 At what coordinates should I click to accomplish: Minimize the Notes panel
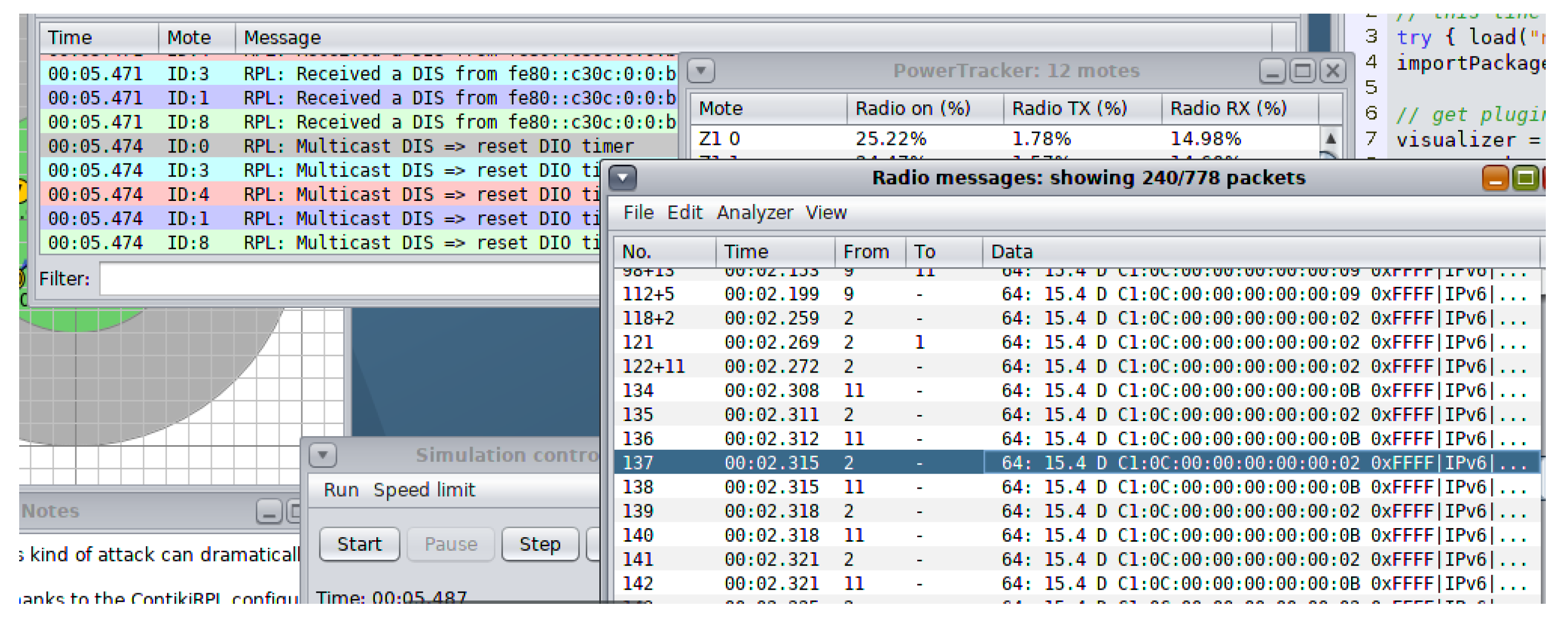(268, 511)
